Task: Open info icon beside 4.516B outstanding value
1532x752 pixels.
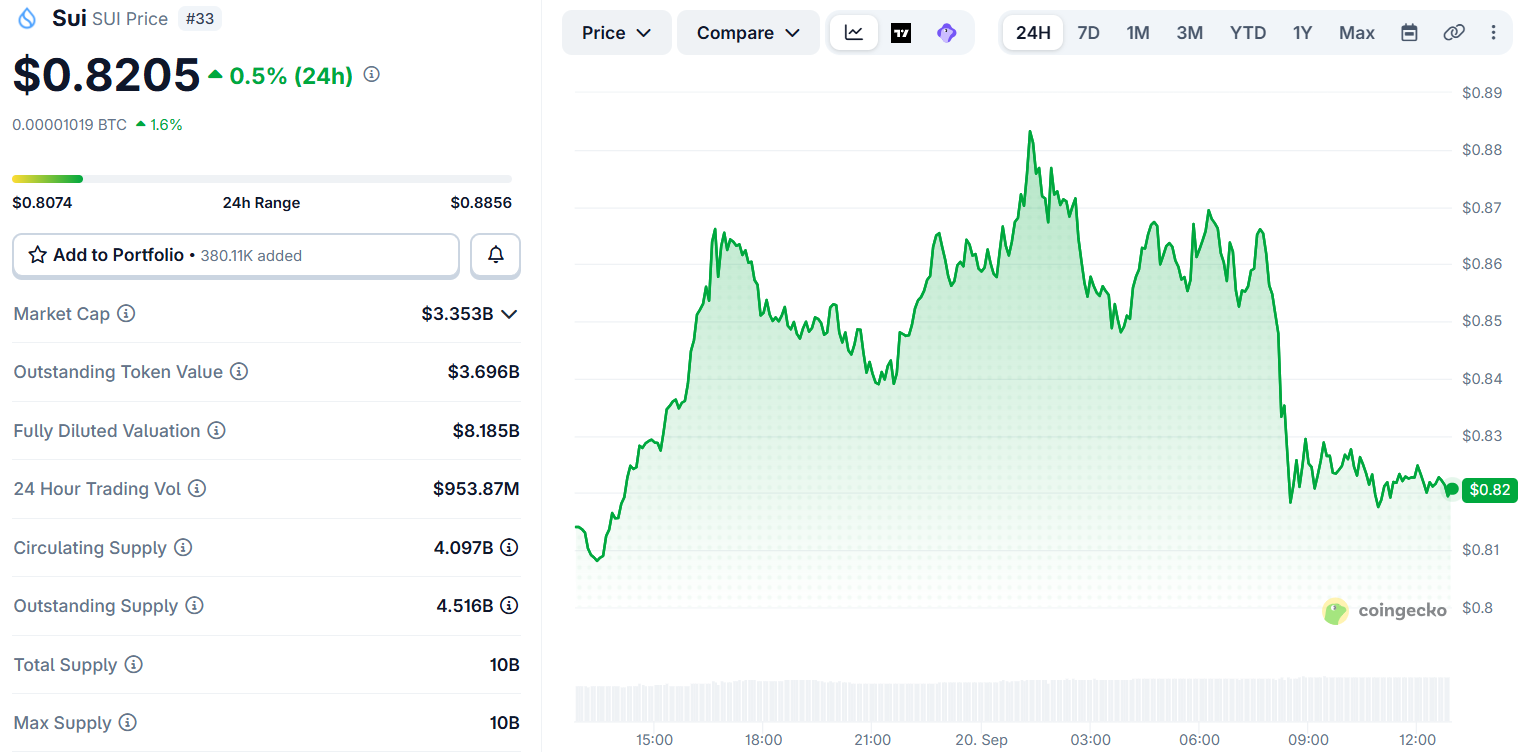Action: (x=509, y=605)
